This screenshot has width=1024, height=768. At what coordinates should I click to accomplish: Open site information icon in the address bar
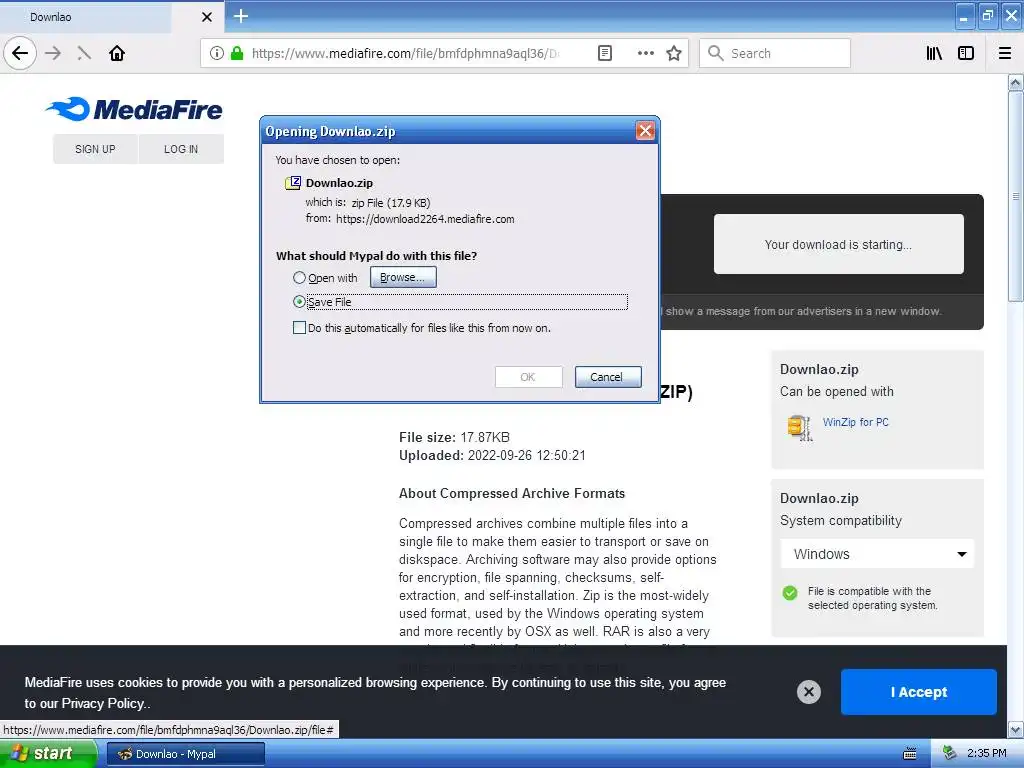coord(217,53)
